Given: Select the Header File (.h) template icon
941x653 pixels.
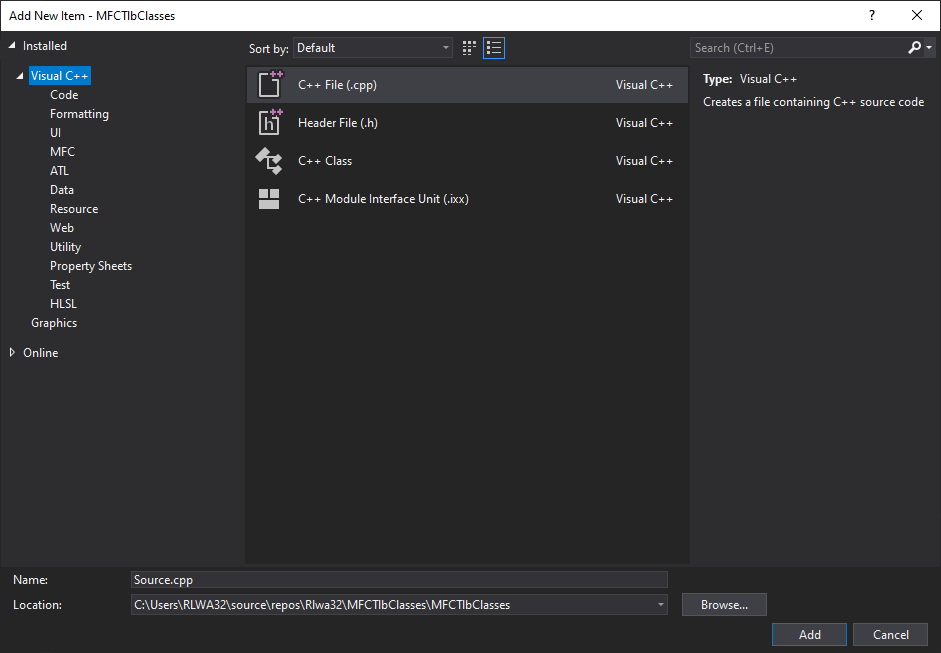Looking at the screenshot, I should [x=270, y=122].
